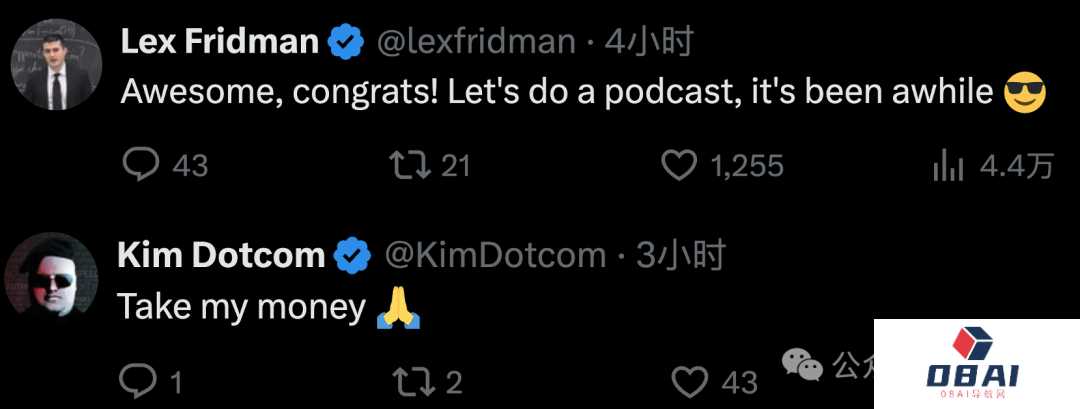The height and width of the screenshot is (409, 1080).
Task: Click Kim Dotcom's blue verified badge
Action: pos(352,255)
